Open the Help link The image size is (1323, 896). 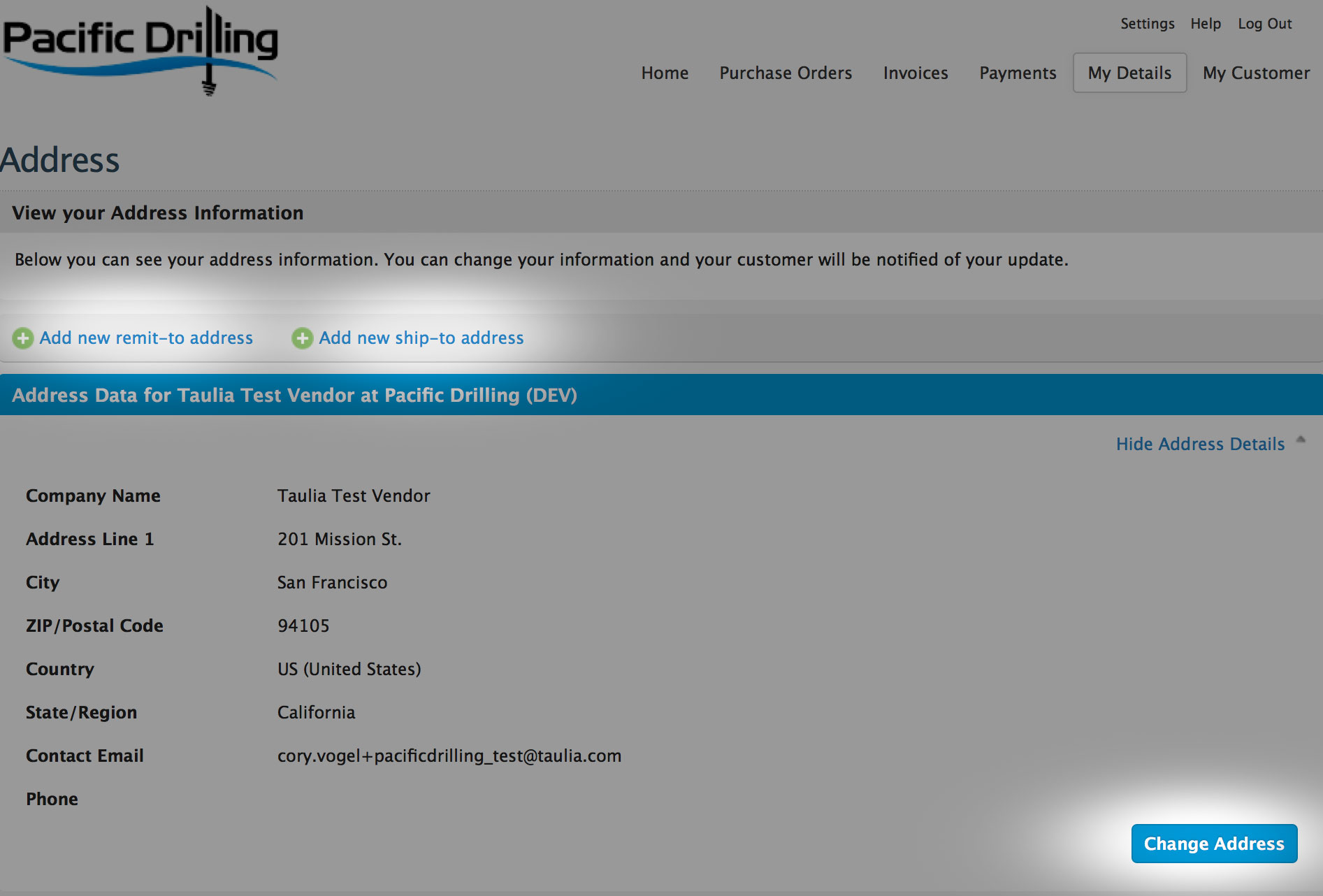tap(1206, 24)
